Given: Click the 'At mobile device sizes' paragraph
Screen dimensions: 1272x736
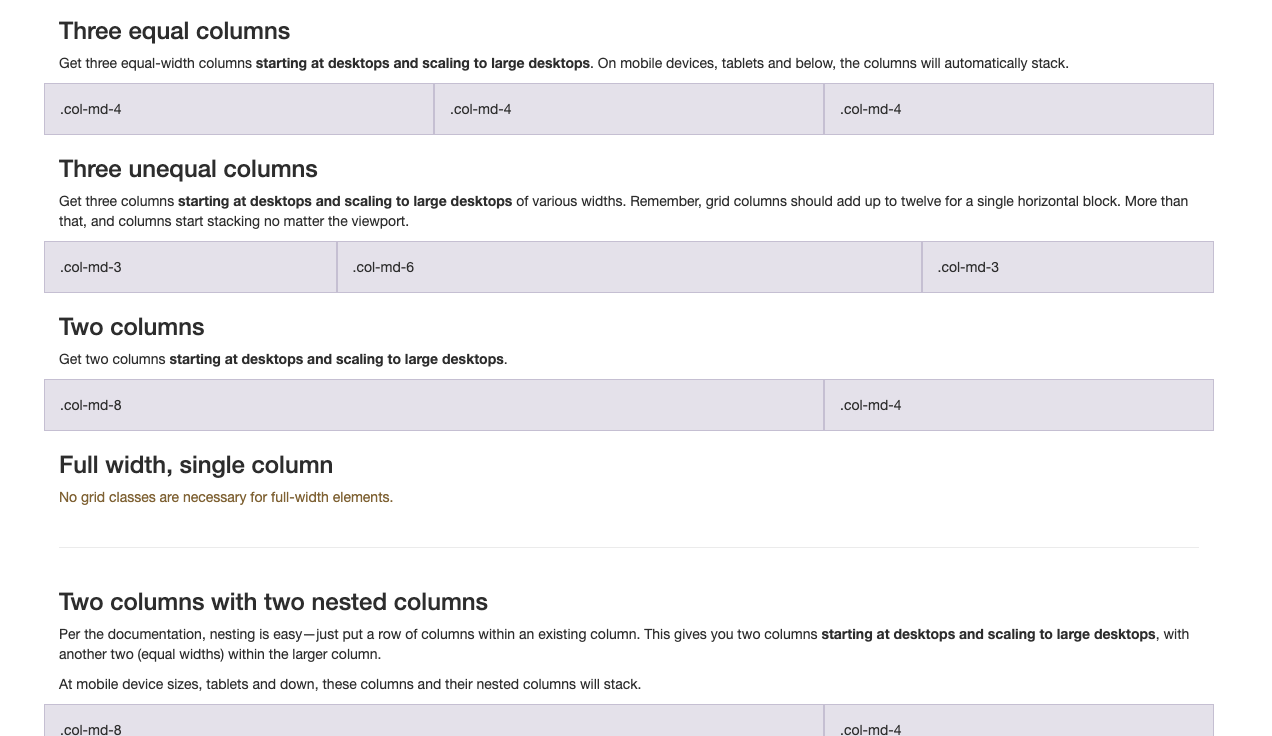Looking at the screenshot, I should (x=350, y=684).
